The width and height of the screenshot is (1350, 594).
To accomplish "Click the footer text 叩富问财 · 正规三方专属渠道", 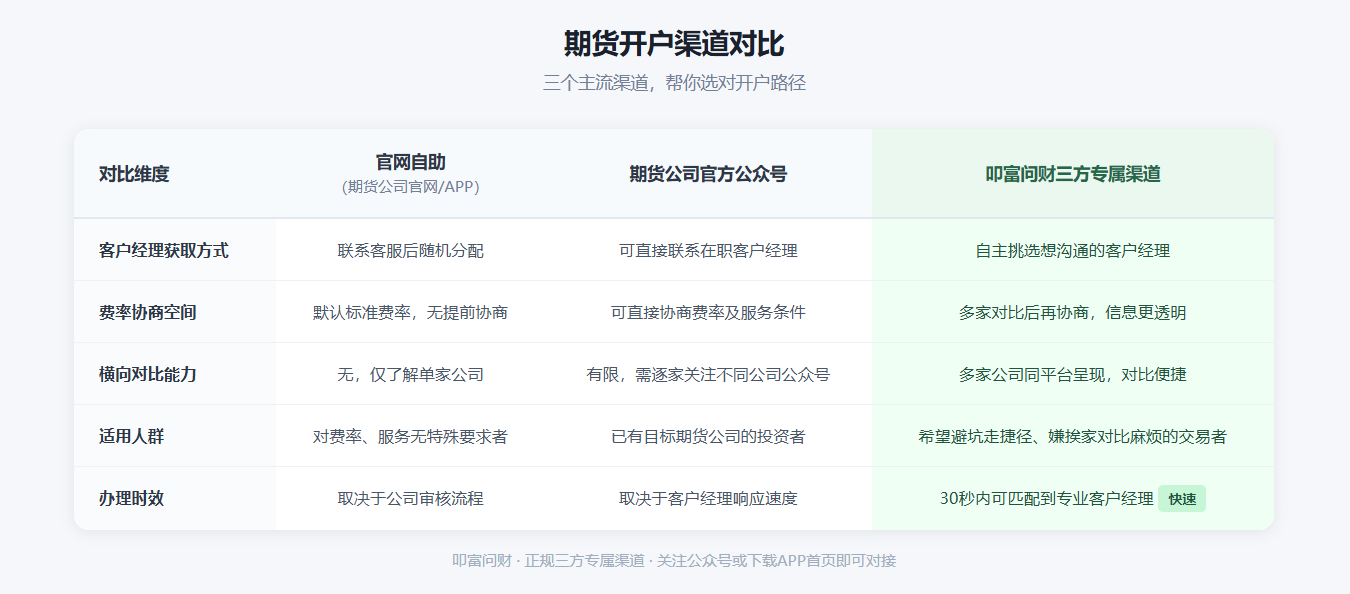I will tap(548, 560).
